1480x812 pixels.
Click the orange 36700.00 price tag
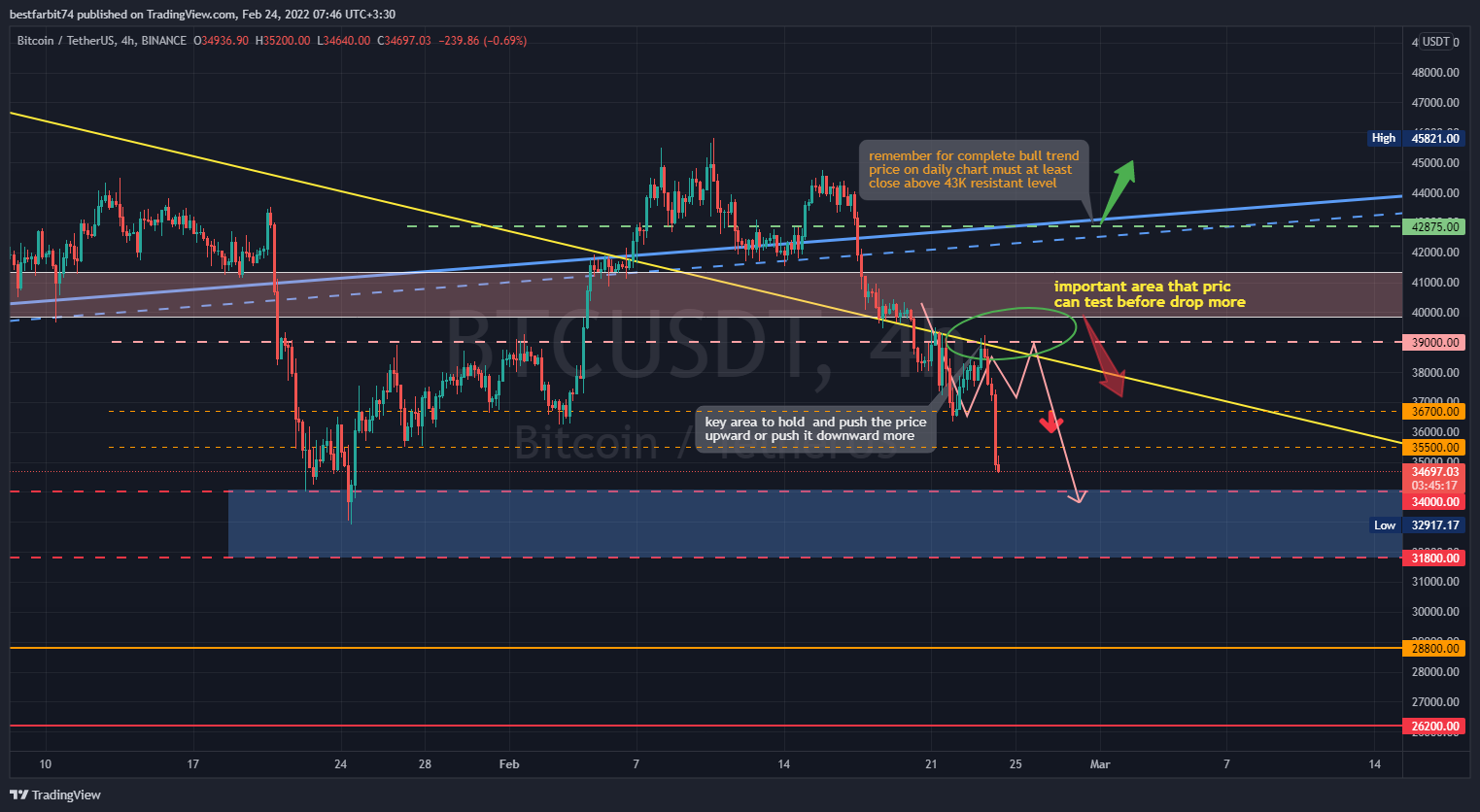1434,411
